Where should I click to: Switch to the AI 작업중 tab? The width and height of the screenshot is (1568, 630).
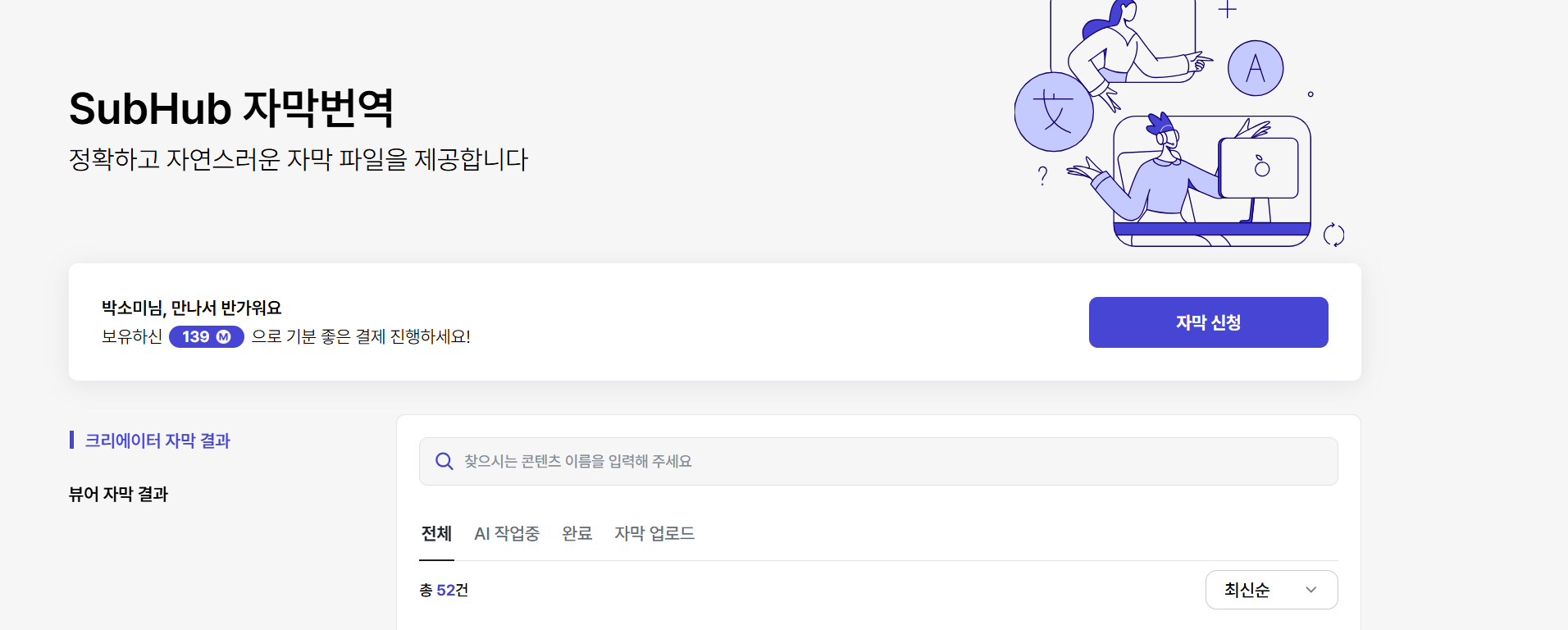tap(507, 534)
